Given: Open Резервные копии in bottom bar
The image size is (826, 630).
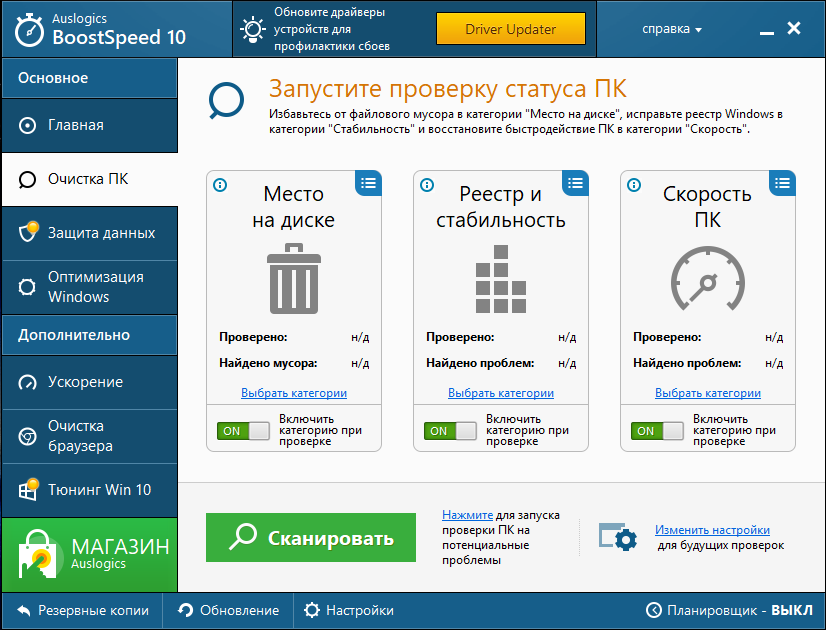Looking at the screenshot, I should click(83, 611).
